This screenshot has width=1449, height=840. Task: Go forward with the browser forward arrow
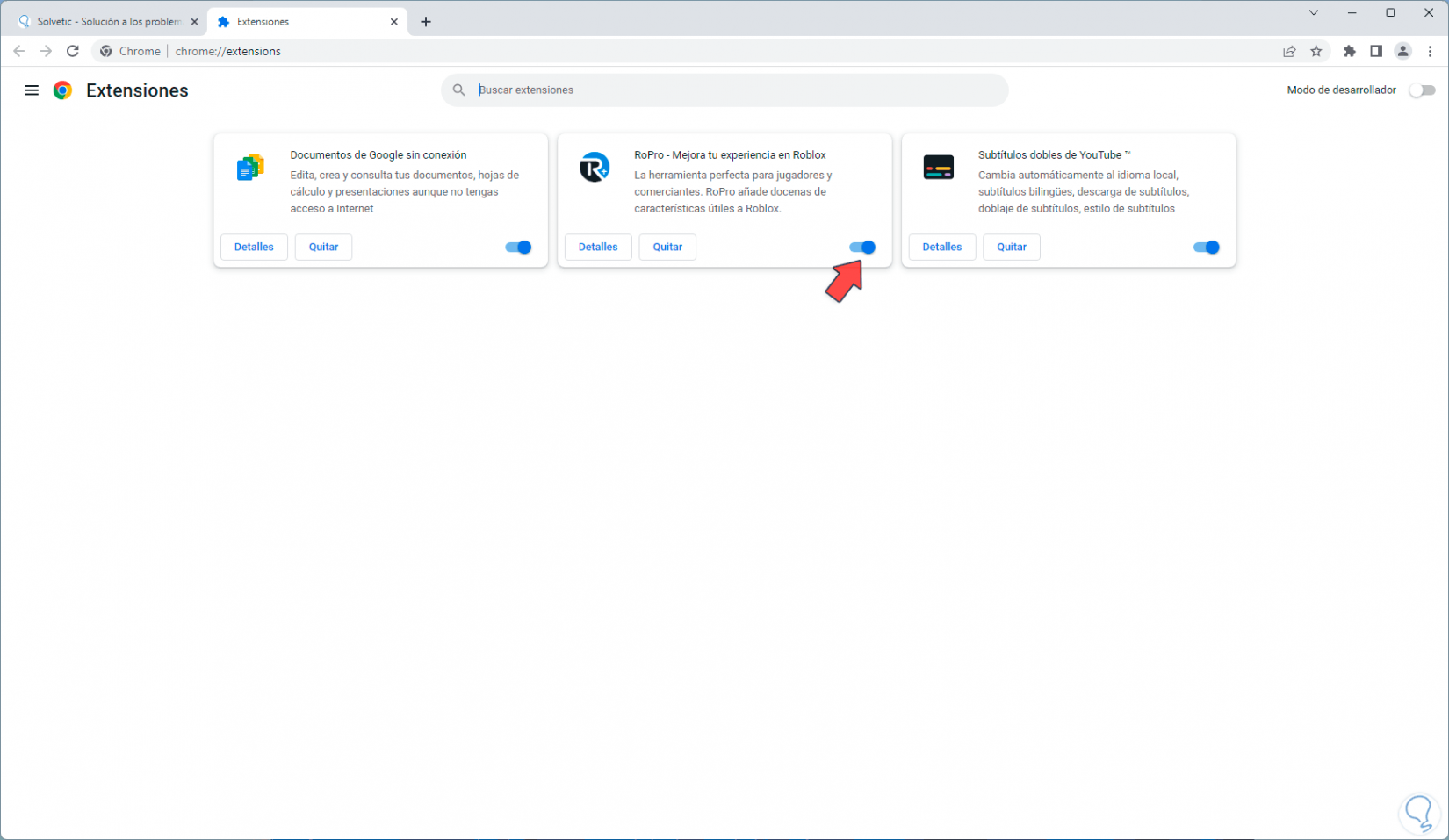tap(46, 51)
